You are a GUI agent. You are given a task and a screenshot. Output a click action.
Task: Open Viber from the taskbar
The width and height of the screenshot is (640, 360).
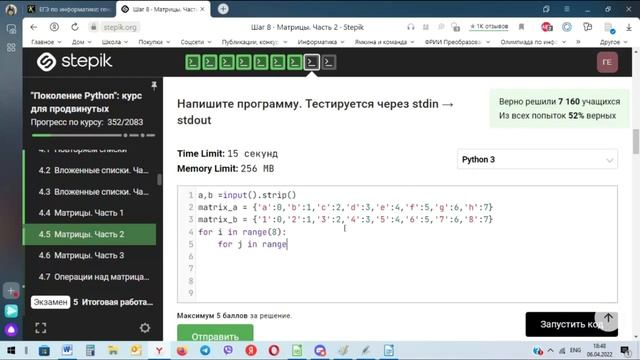tap(228, 350)
